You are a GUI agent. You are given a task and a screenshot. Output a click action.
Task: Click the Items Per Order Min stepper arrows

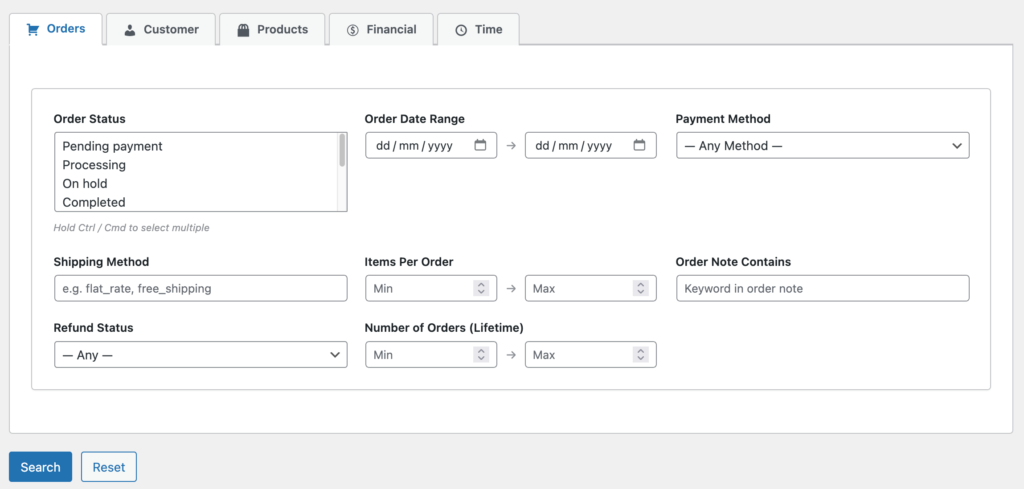(481, 288)
